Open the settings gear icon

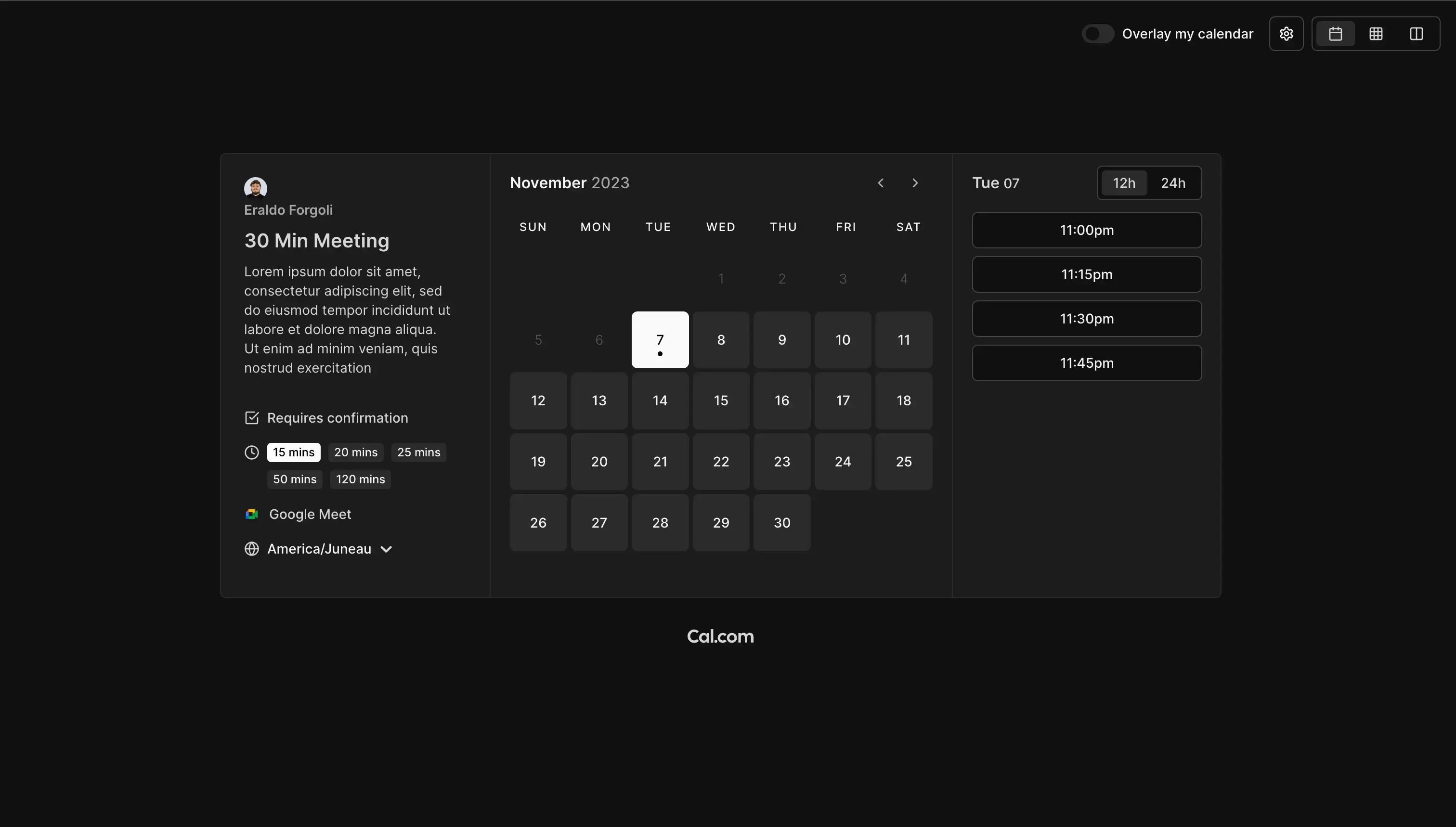pos(1286,34)
